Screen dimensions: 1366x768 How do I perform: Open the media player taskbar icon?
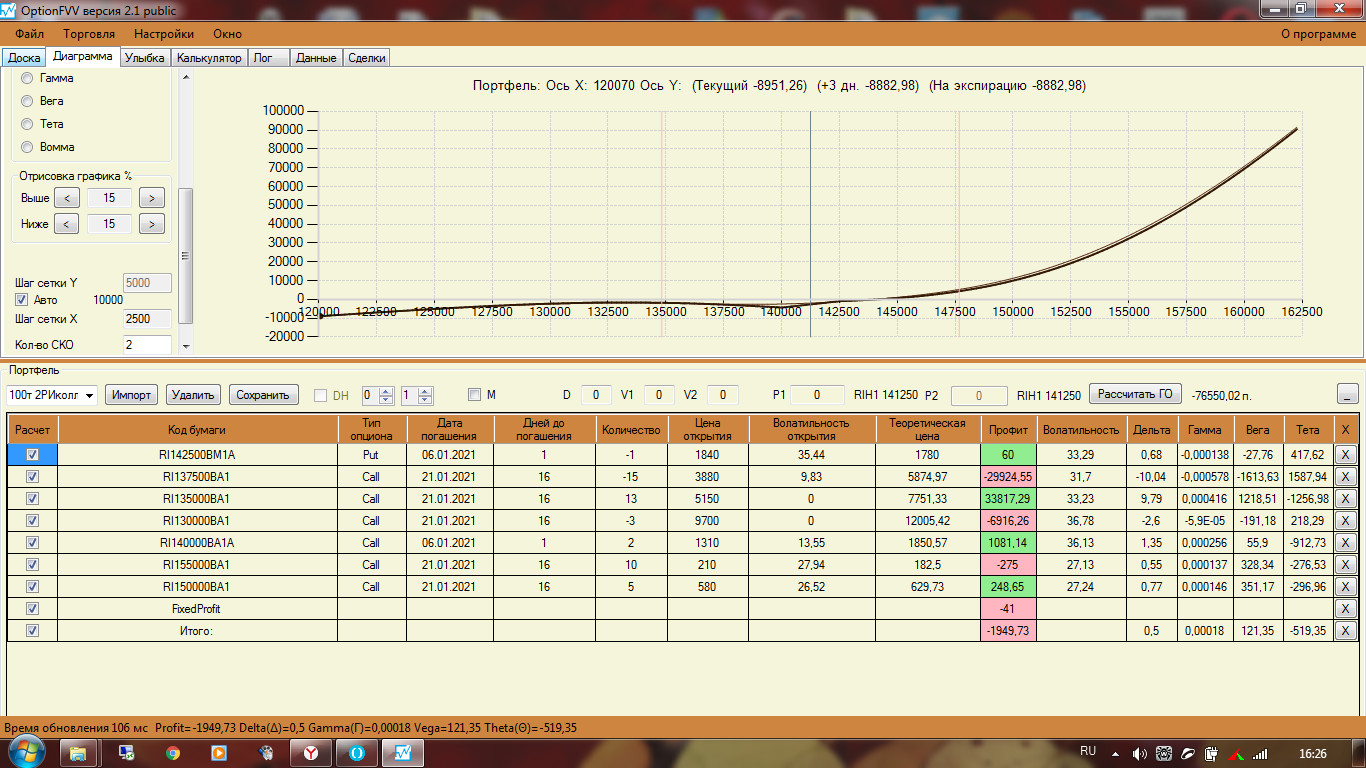click(x=218, y=752)
